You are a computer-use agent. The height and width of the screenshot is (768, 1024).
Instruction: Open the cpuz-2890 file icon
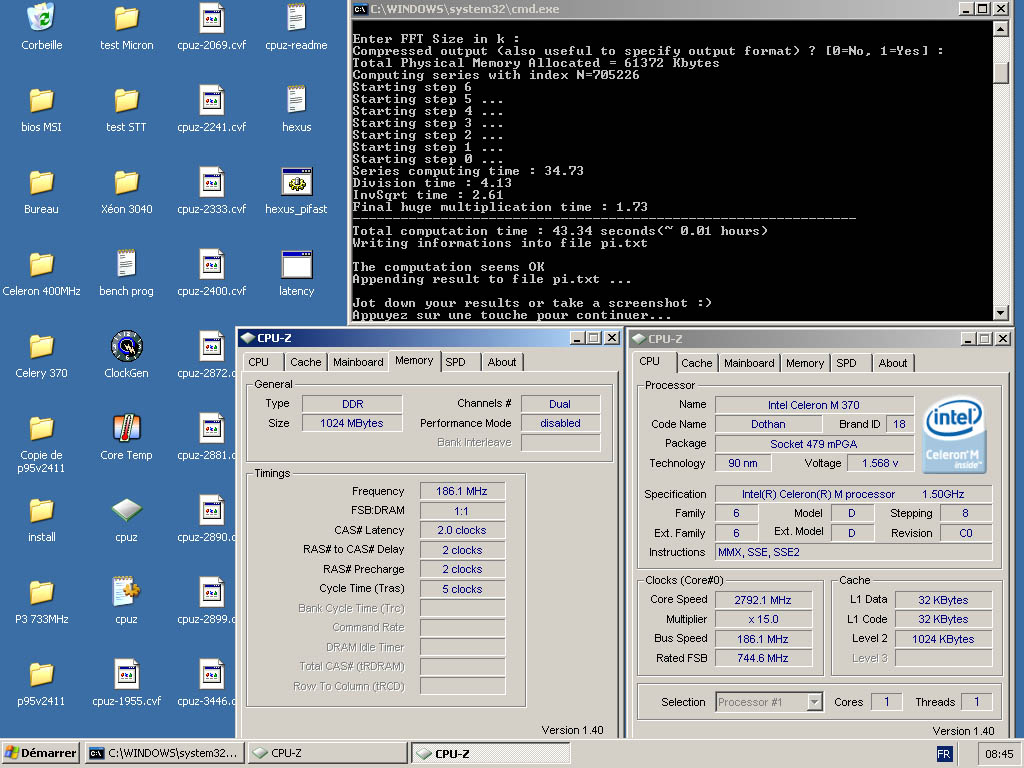pyautogui.click(x=212, y=511)
